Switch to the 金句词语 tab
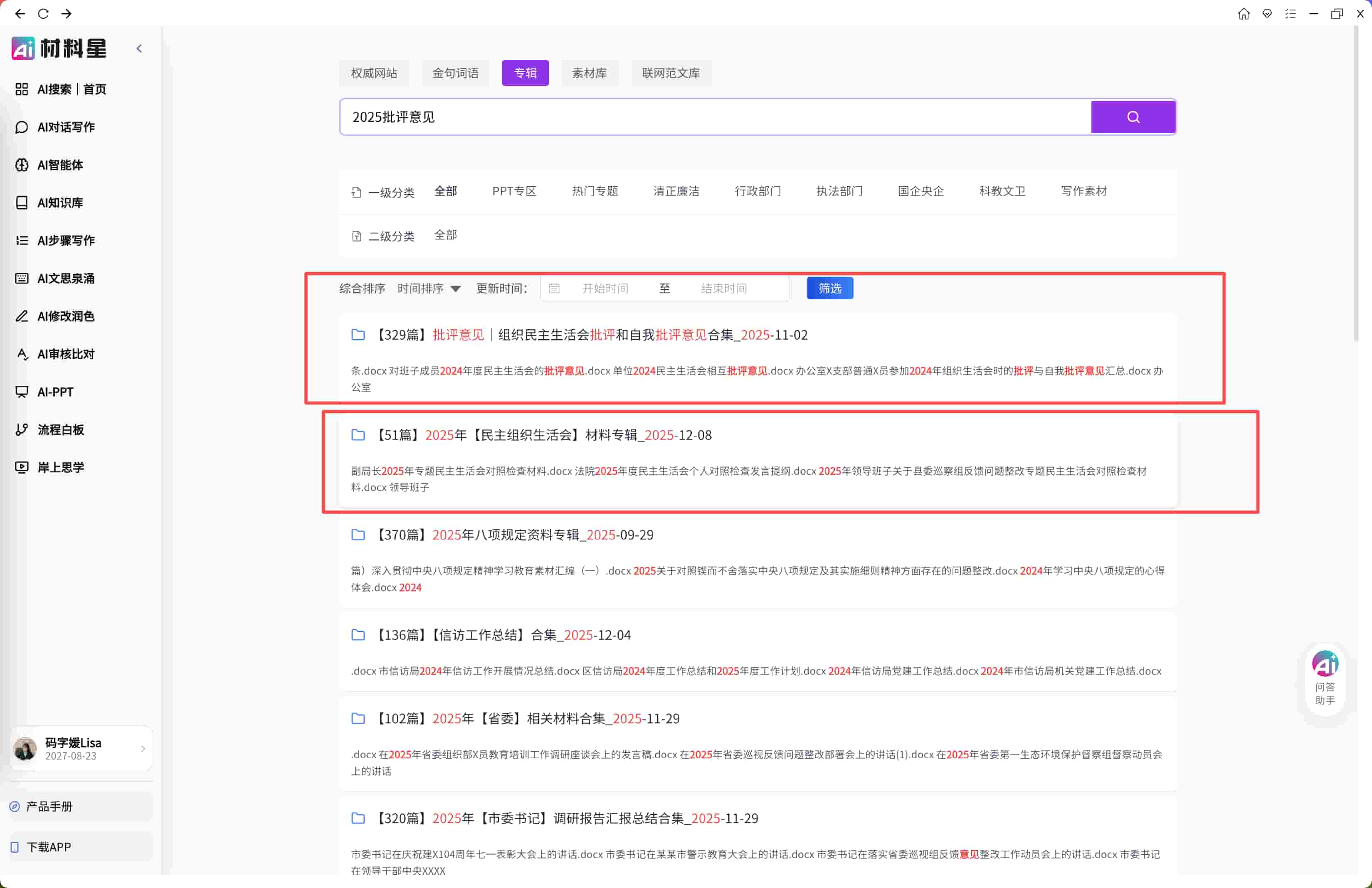1372x888 pixels. 455,73
